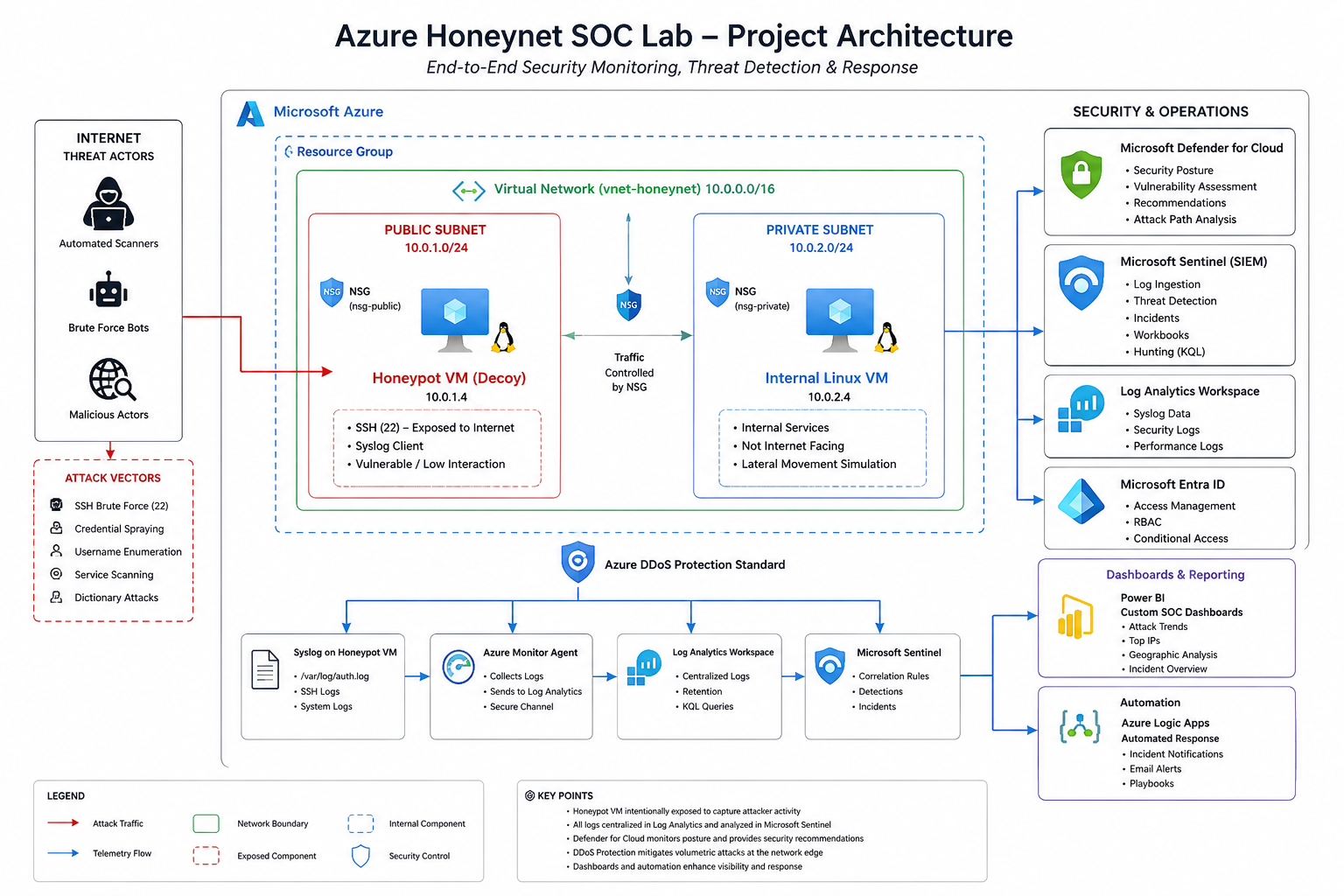
Task: Click the legend red Exposed Component box
Action: 206,856
